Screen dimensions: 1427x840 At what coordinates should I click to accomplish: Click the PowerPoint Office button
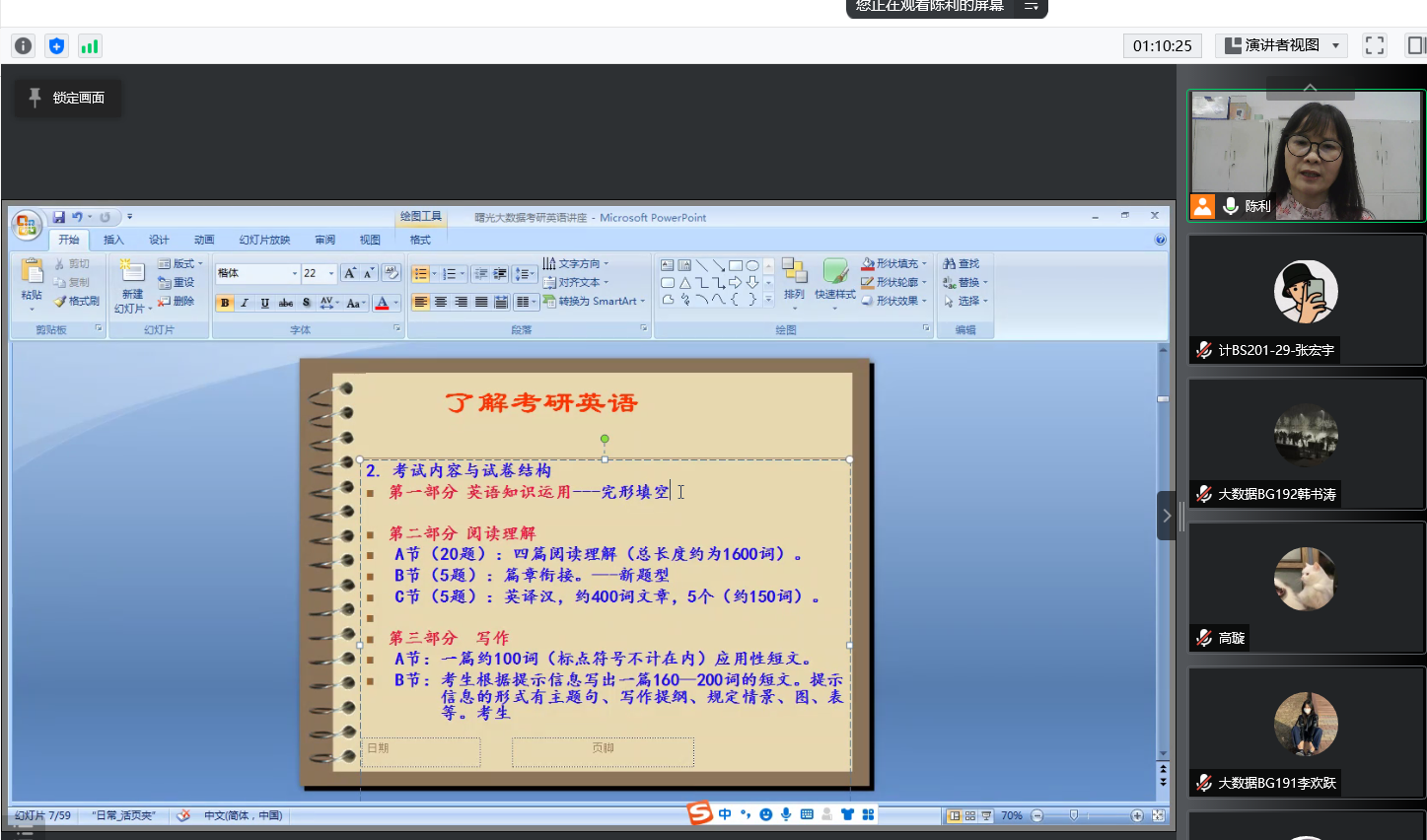point(26,226)
